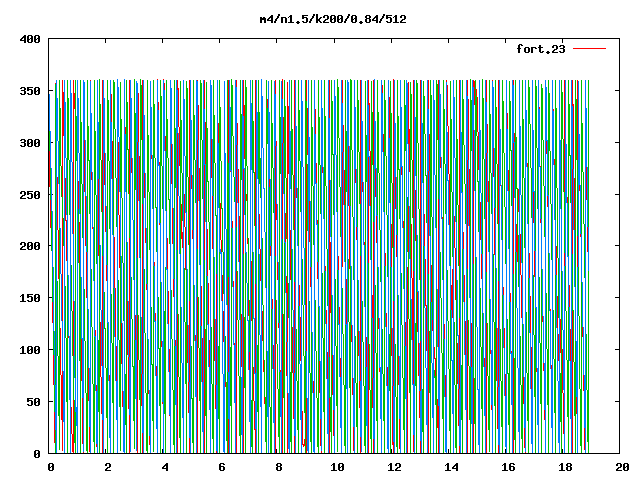Click the x-axis label 6
The width and height of the screenshot is (640, 480).
[222, 467]
